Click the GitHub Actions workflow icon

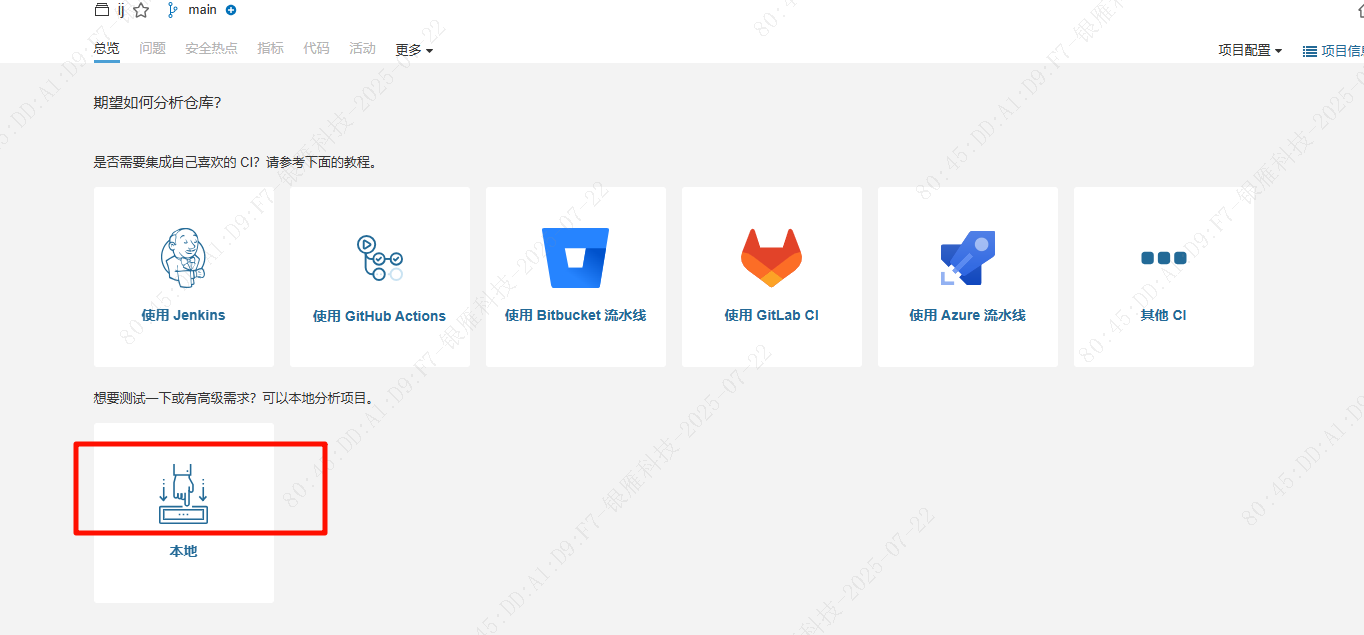tap(379, 258)
